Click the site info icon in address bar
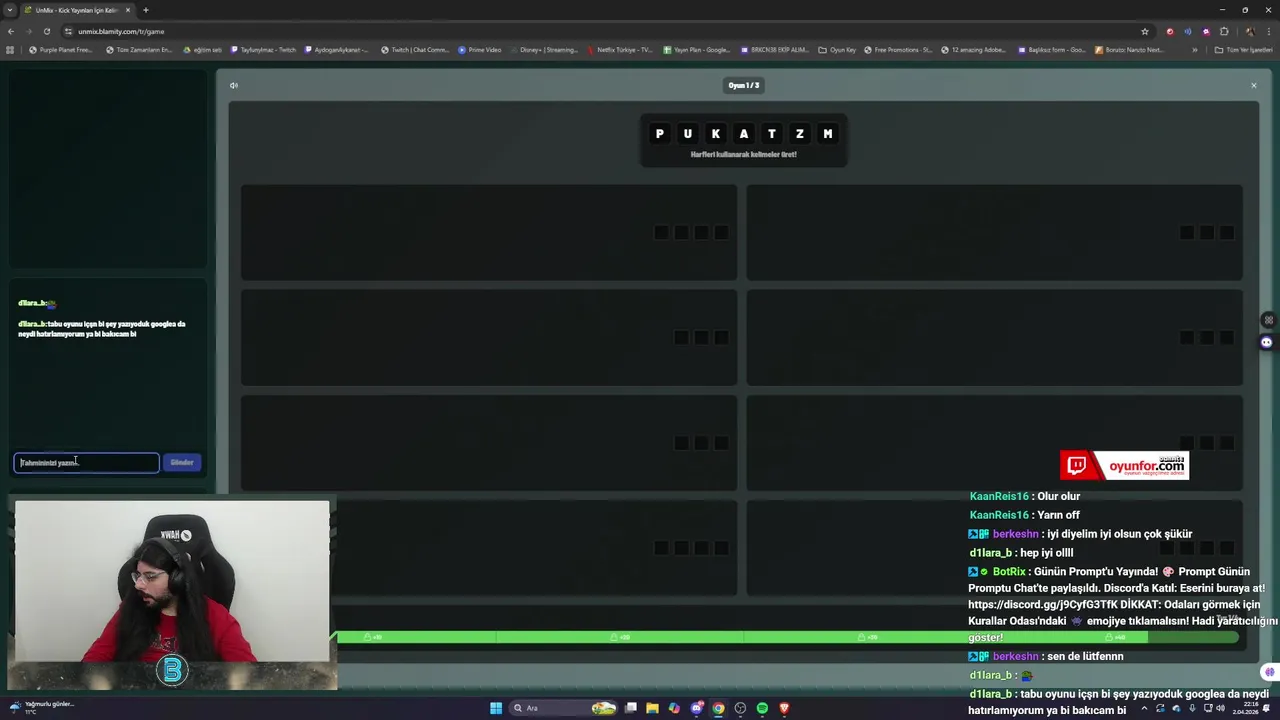The width and height of the screenshot is (1280, 720). 70,31
